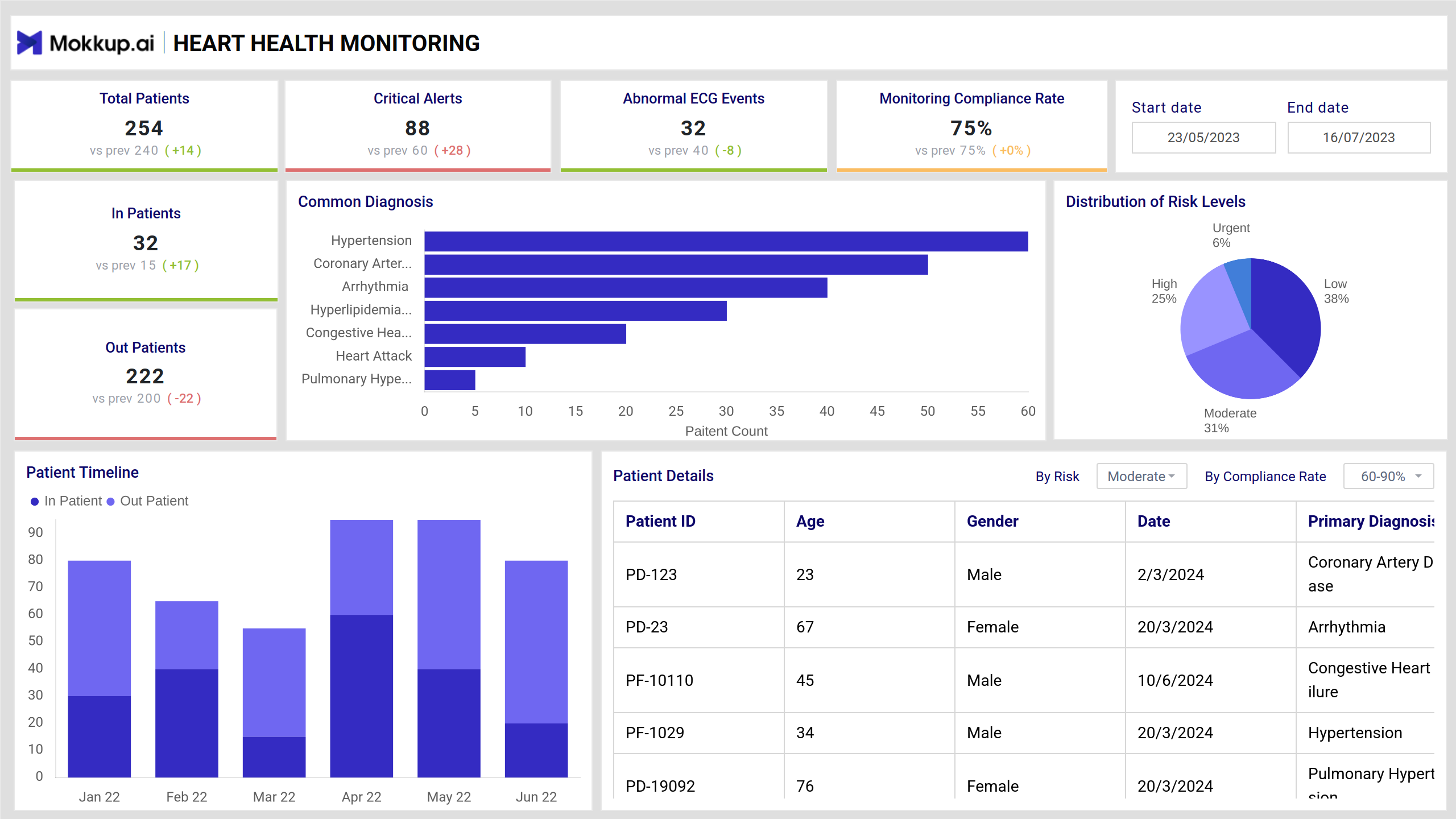
Task: Click the Patient Timeline chart title
Action: coord(82,472)
